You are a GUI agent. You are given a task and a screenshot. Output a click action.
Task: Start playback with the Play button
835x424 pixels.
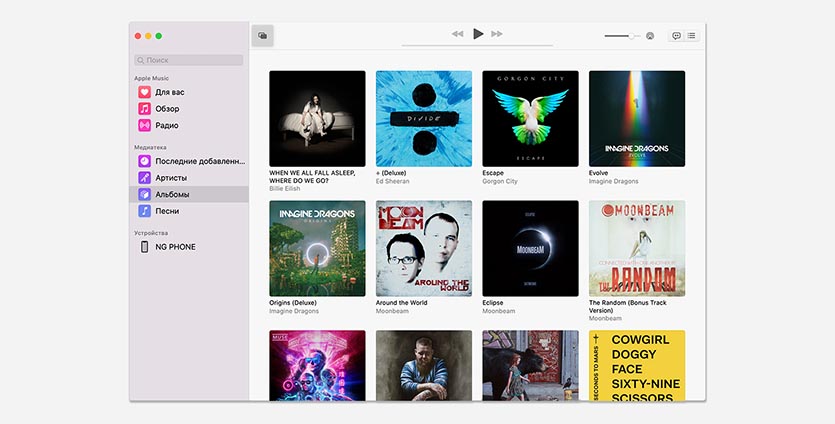coord(478,34)
